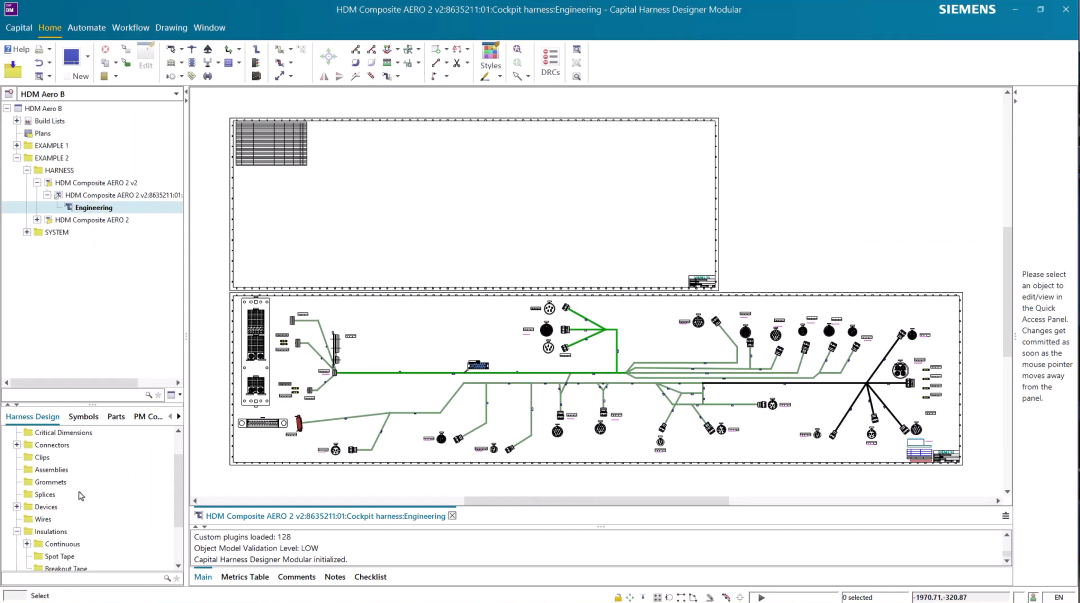Open the HDM Aero B project dropdown
Viewport: 1080px width, 603px height.
pyautogui.click(x=176, y=94)
